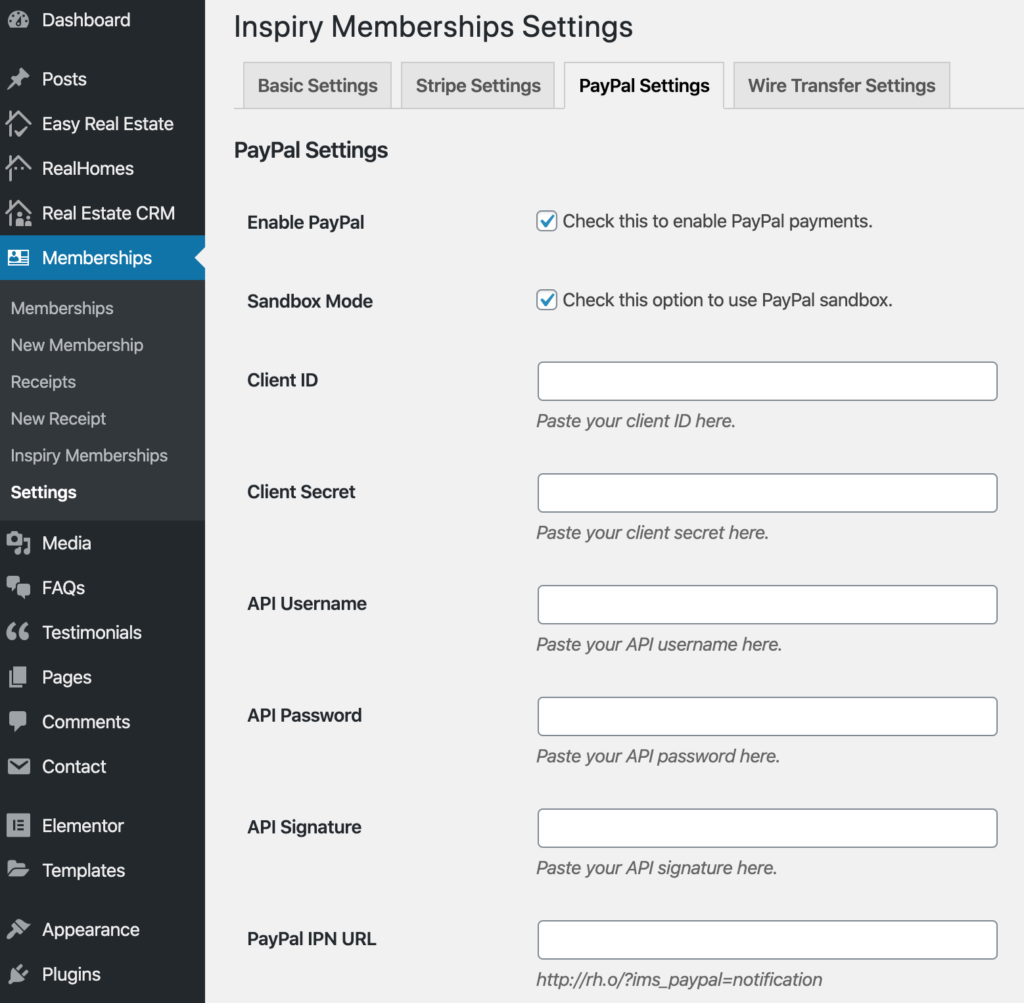Click into the Client ID field
1024x1003 pixels.
(x=767, y=381)
